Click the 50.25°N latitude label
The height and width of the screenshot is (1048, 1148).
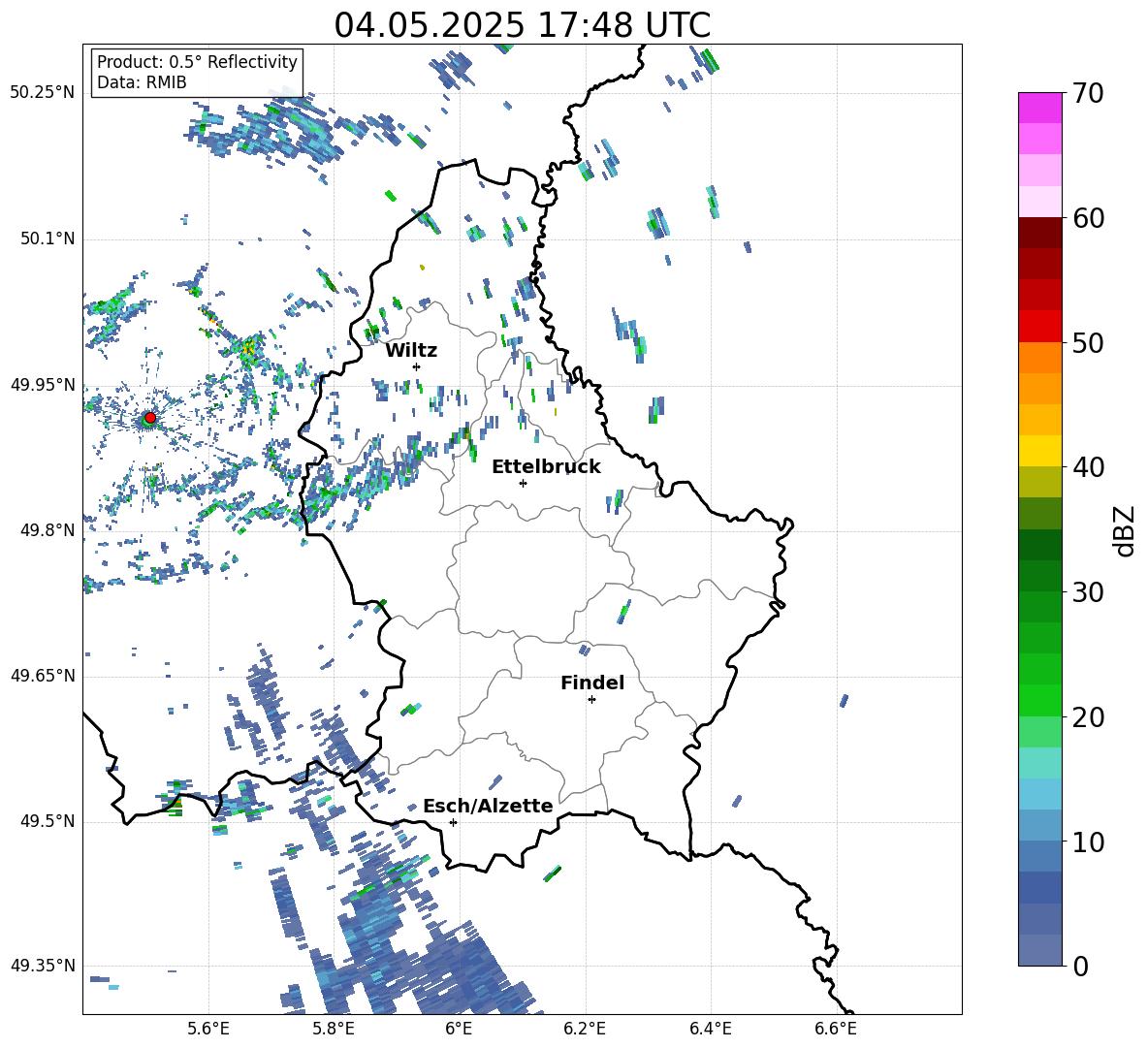pyautogui.click(x=43, y=93)
